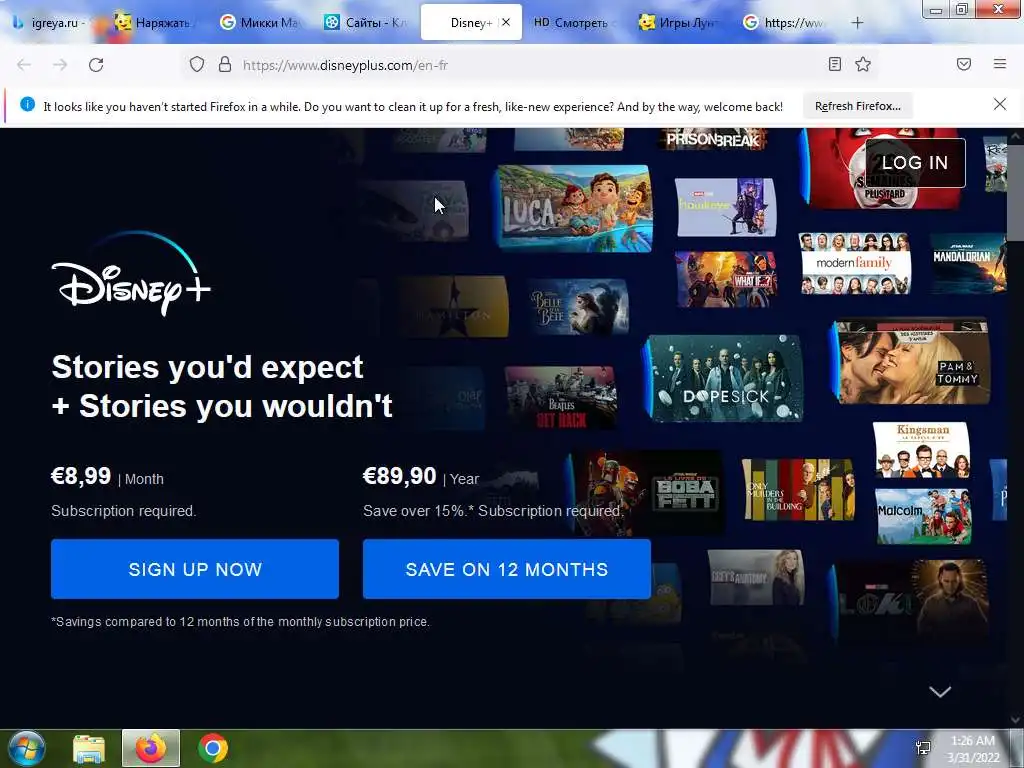This screenshot has width=1024, height=768.
Task: Click the padlock site security icon
Action: click(225, 64)
